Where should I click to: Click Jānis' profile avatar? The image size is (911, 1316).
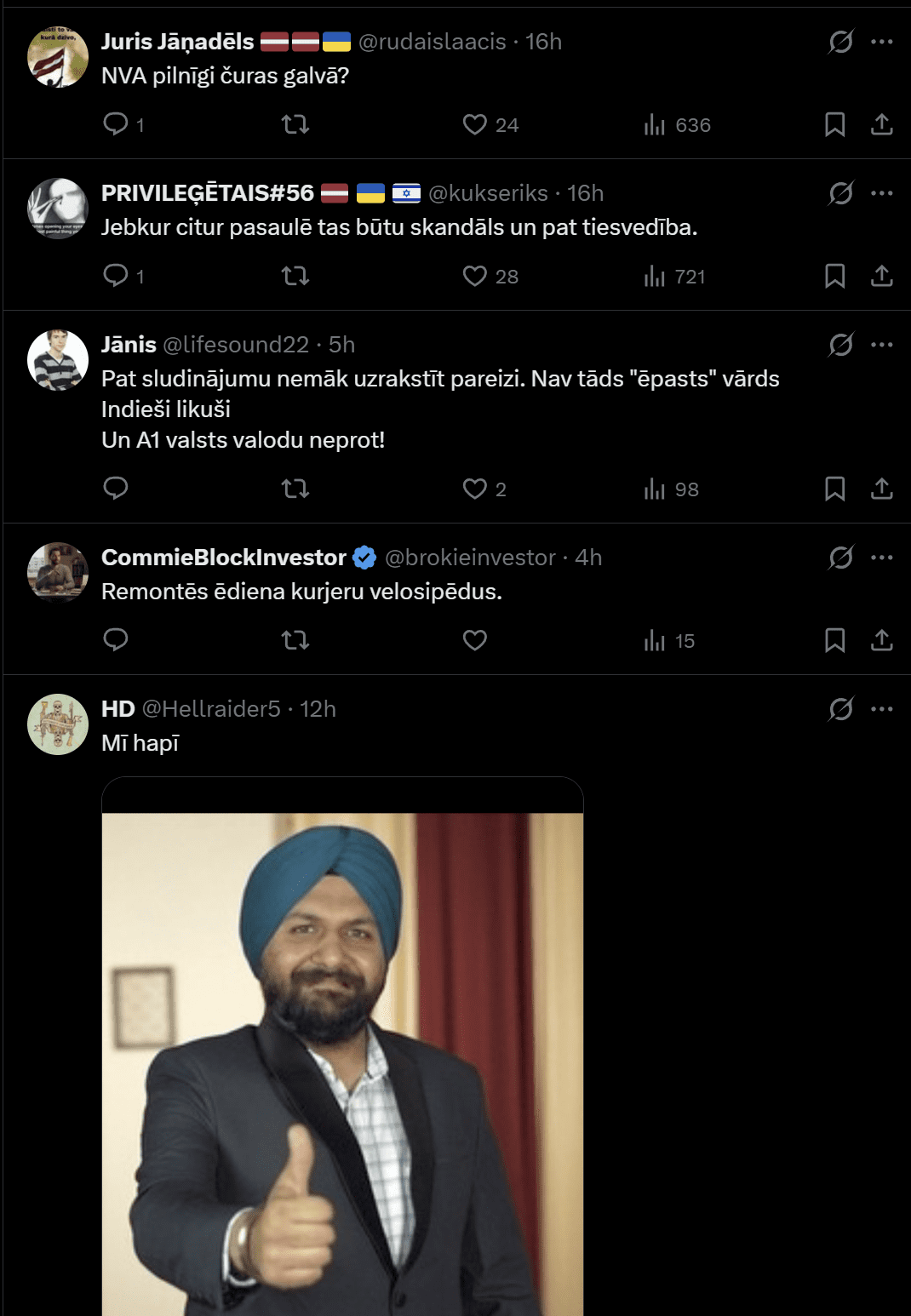58,360
